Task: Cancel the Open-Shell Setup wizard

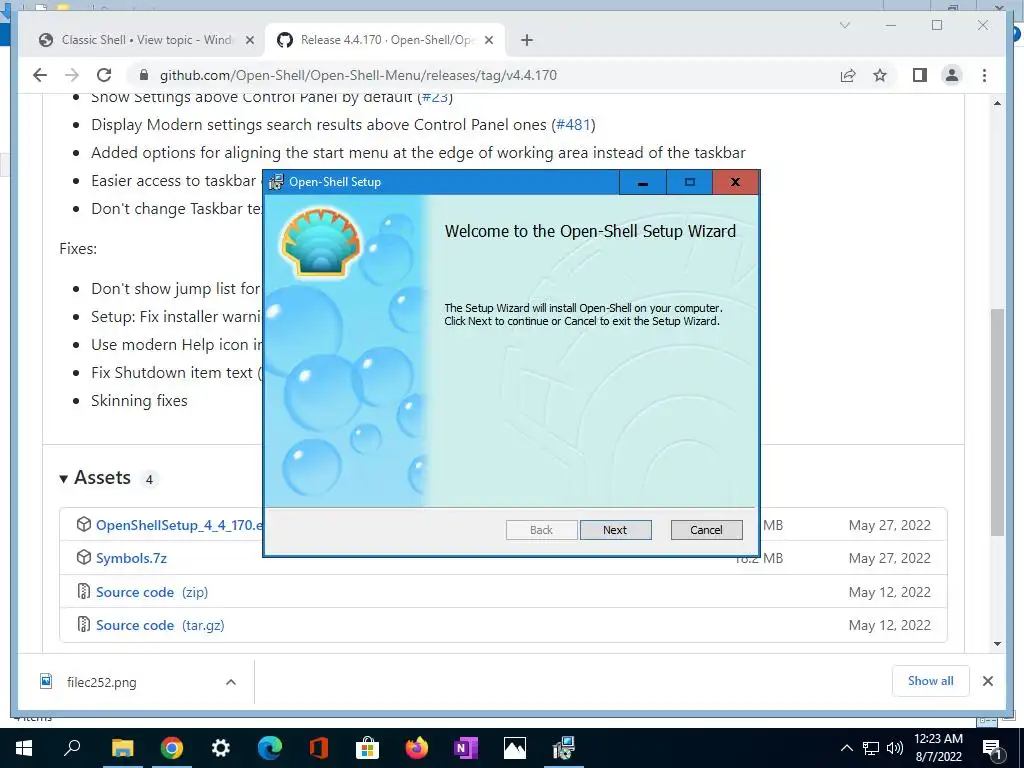Action: tap(706, 530)
